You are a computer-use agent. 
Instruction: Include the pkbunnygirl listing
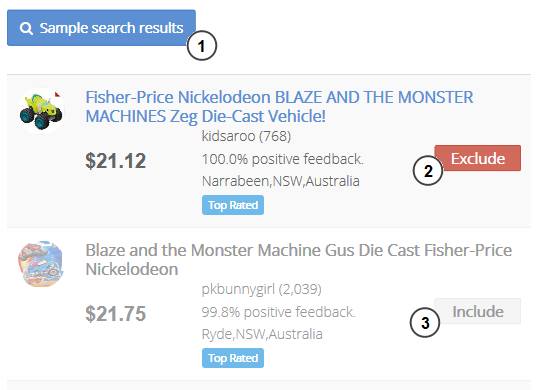[x=478, y=311]
